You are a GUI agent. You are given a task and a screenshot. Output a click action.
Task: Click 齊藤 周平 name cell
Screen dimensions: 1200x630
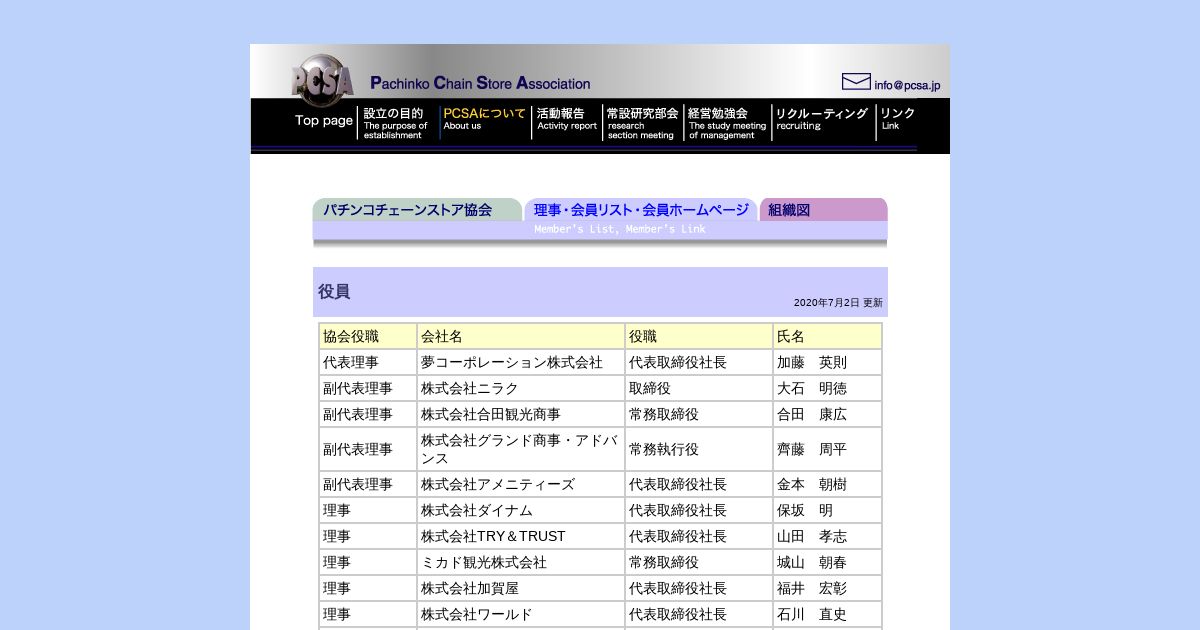828,449
